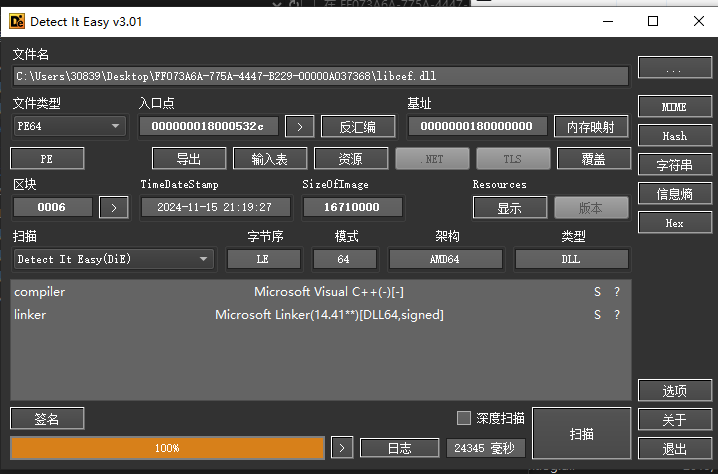This screenshot has height=474, width=718.
Task: Click the compiler row label
Action: pyautogui.click(x=39, y=292)
